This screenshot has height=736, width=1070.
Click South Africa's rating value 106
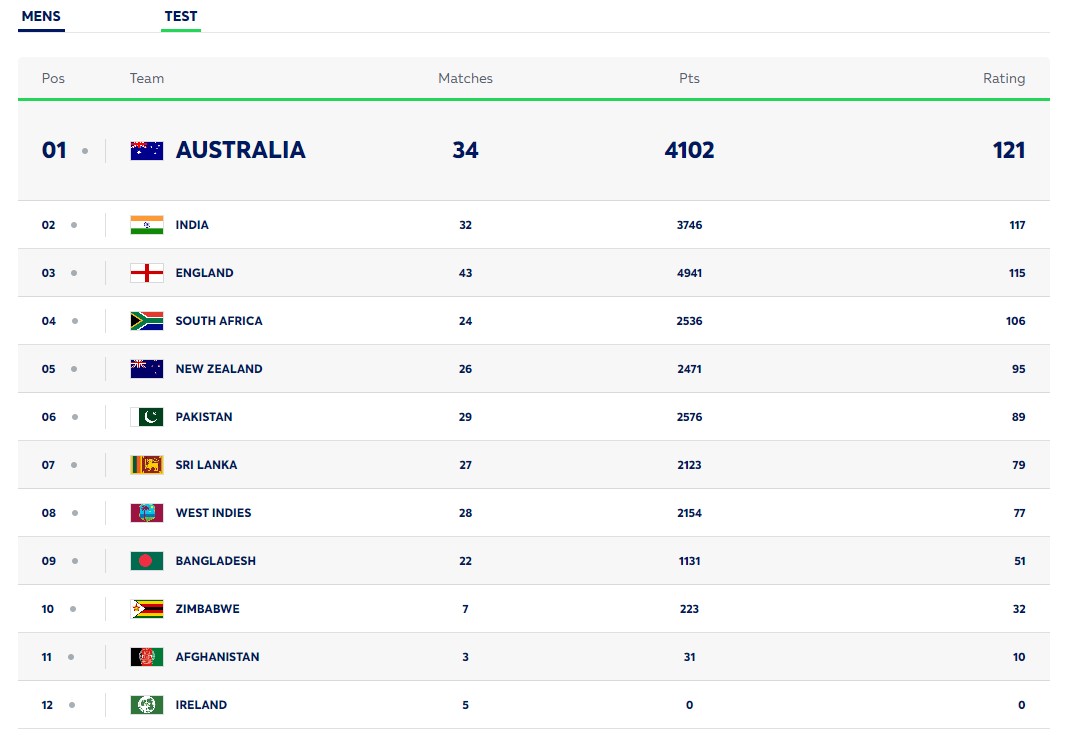[1015, 321]
